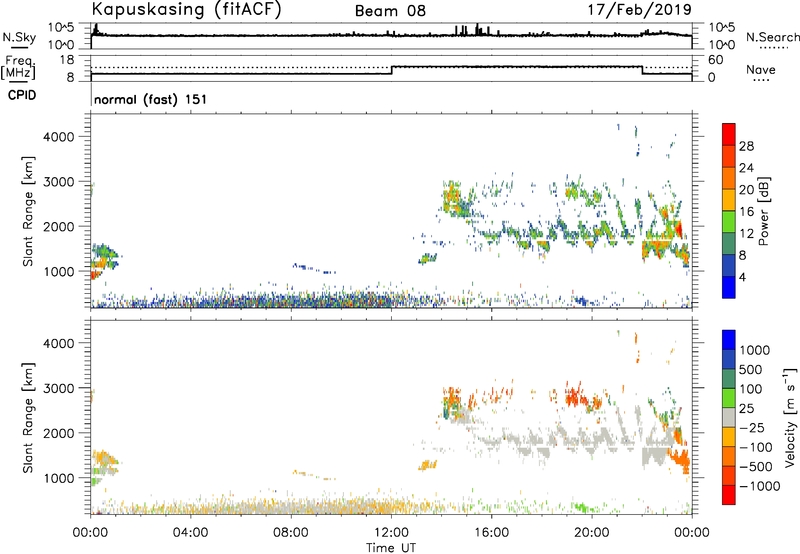
Task: Click the '1000' velocity colorbar tick
Action: tap(754, 350)
